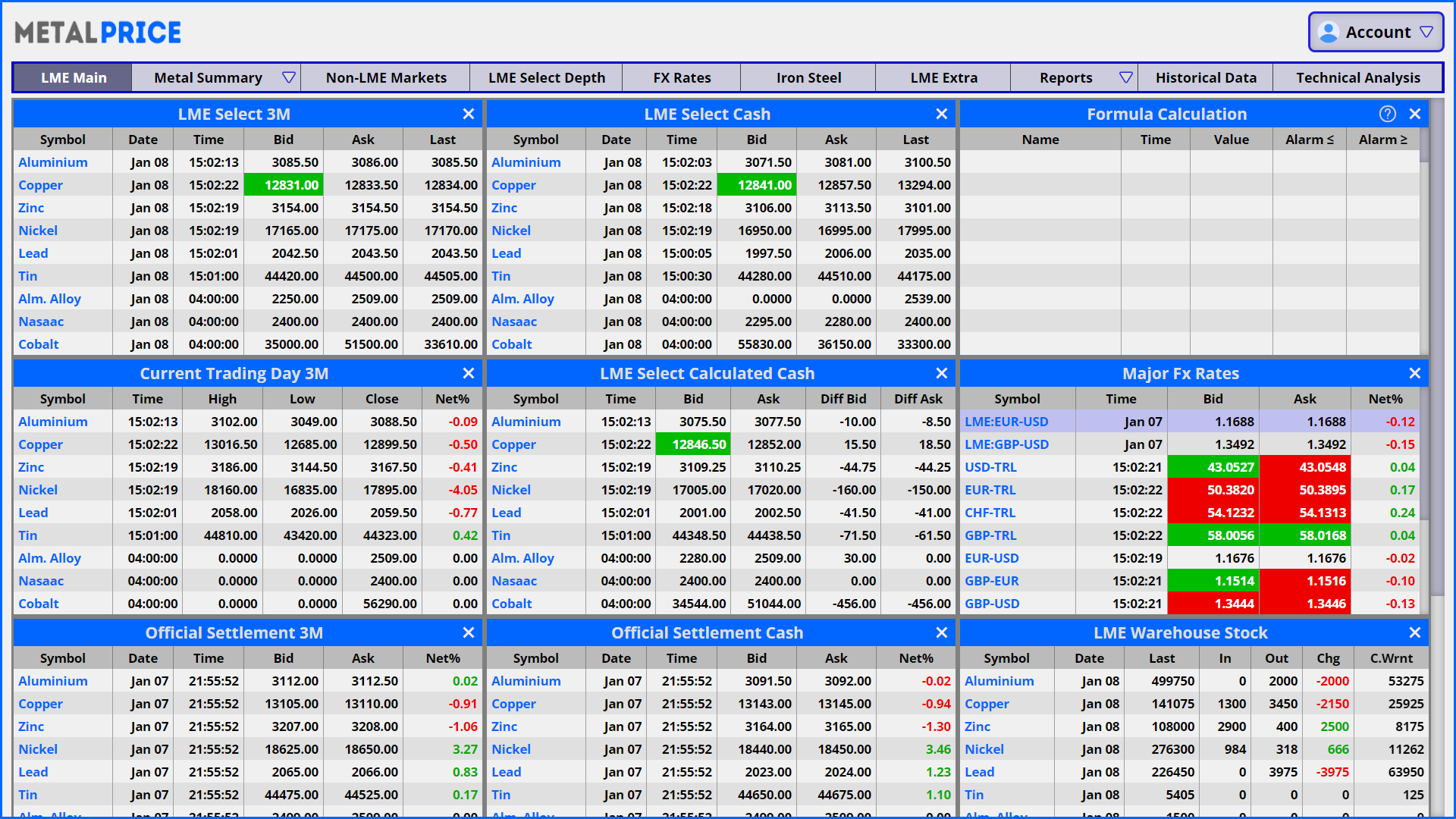Close the Major Fx Rates panel
This screenshot has height=819, width=1456.
tap(1415, 373)
